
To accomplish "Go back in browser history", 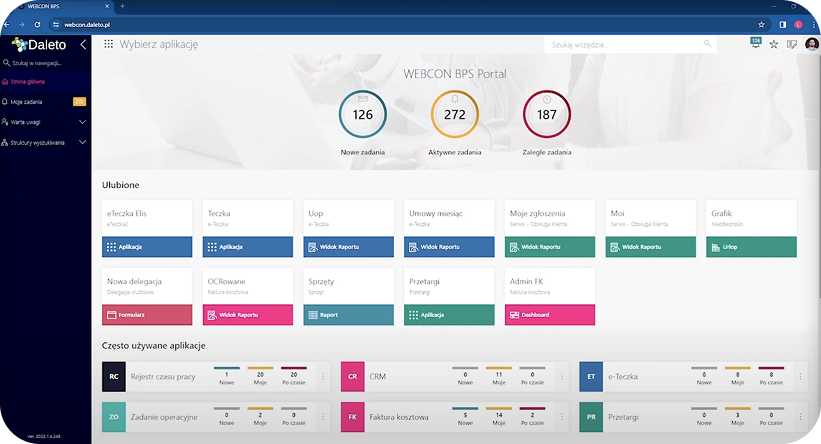I will pos(6,25).
